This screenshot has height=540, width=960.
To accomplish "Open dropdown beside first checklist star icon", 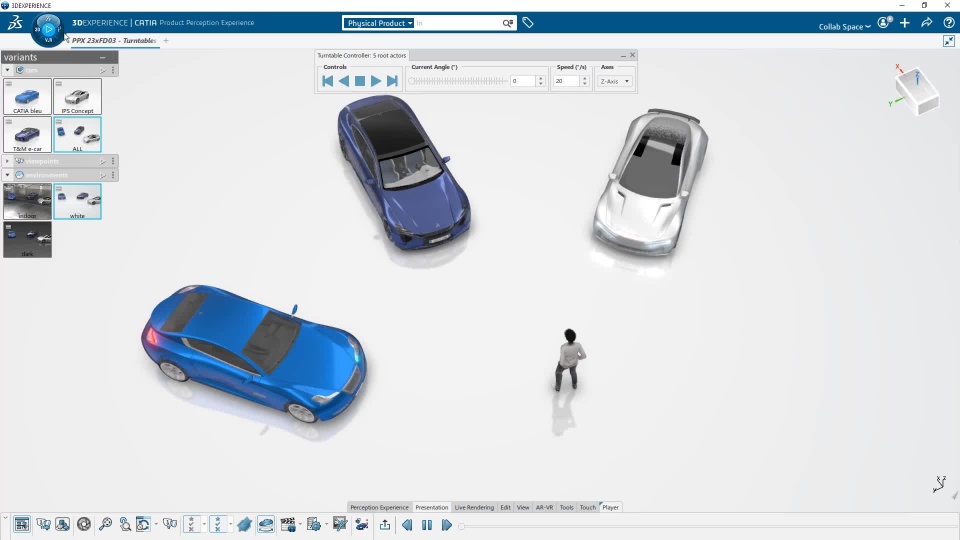I will click(204, 524).
